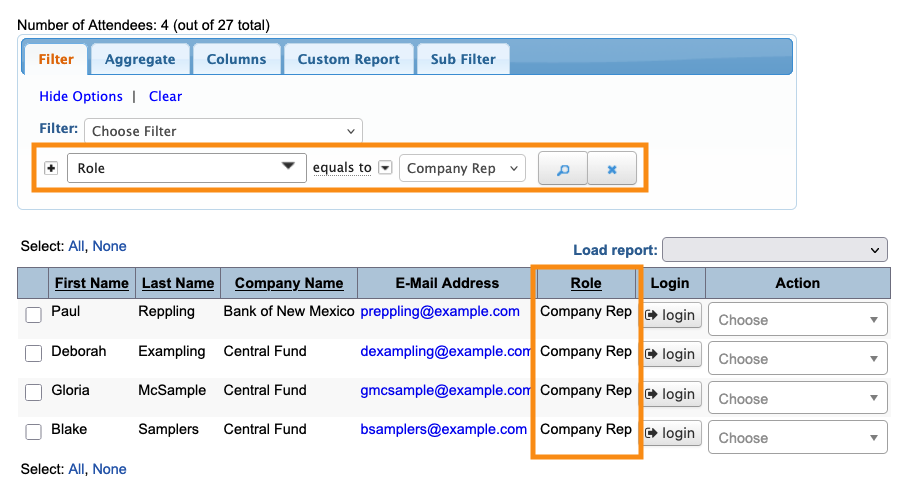The image size is (921, 498).
Task: Tick the checkbox beside Deborah Exampling
Action: 33,354
